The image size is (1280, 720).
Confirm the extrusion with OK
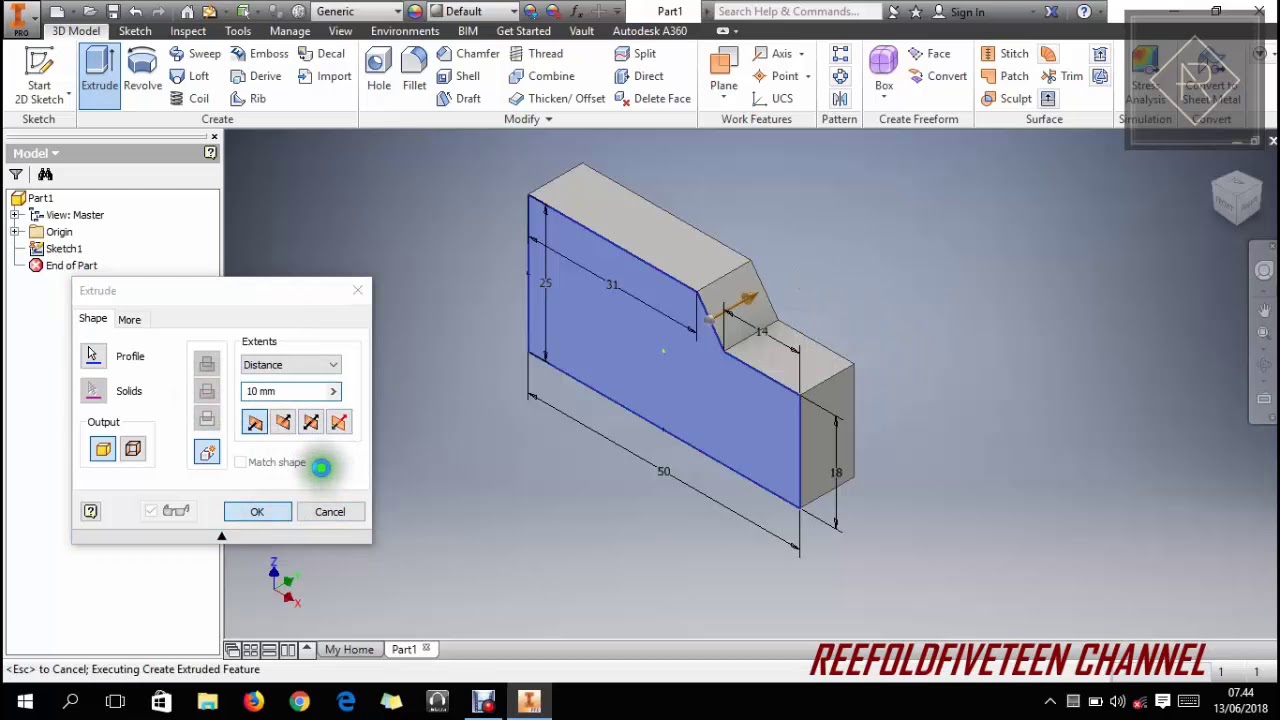point(257,512)
